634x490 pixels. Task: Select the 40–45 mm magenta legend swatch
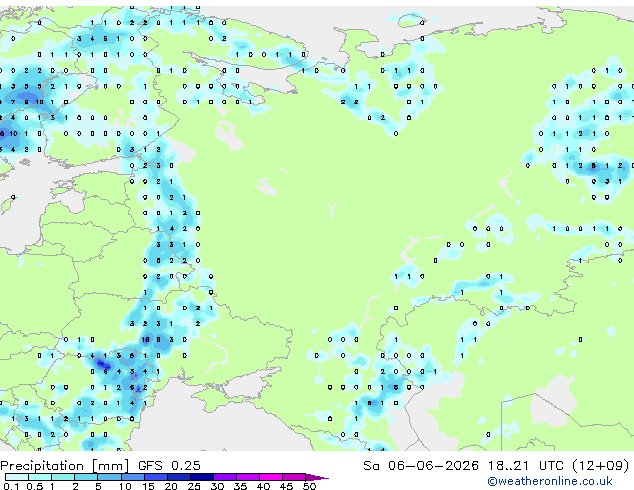point(271,477)
